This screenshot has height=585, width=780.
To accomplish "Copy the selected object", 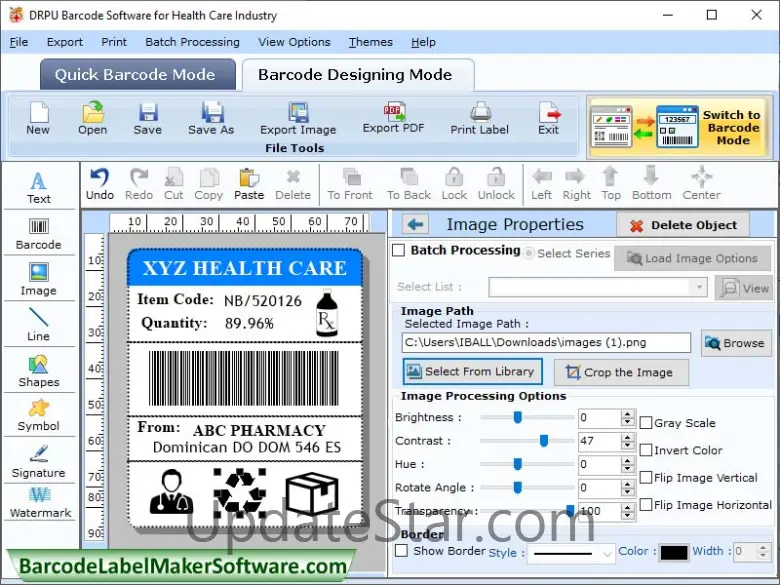I will [208, 184].
